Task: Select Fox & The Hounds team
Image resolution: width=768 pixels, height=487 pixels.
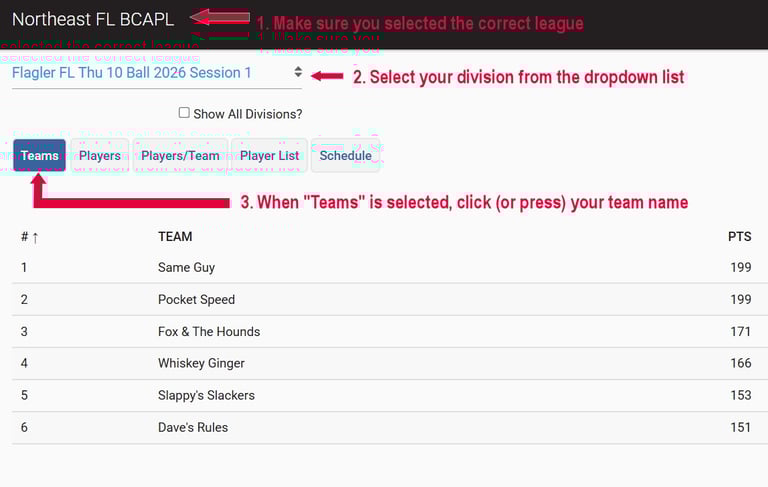Action: (208, 332)
